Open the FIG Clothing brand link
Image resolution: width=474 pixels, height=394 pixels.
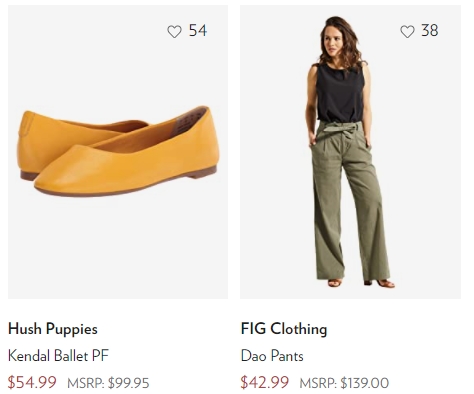click(284, 329)
